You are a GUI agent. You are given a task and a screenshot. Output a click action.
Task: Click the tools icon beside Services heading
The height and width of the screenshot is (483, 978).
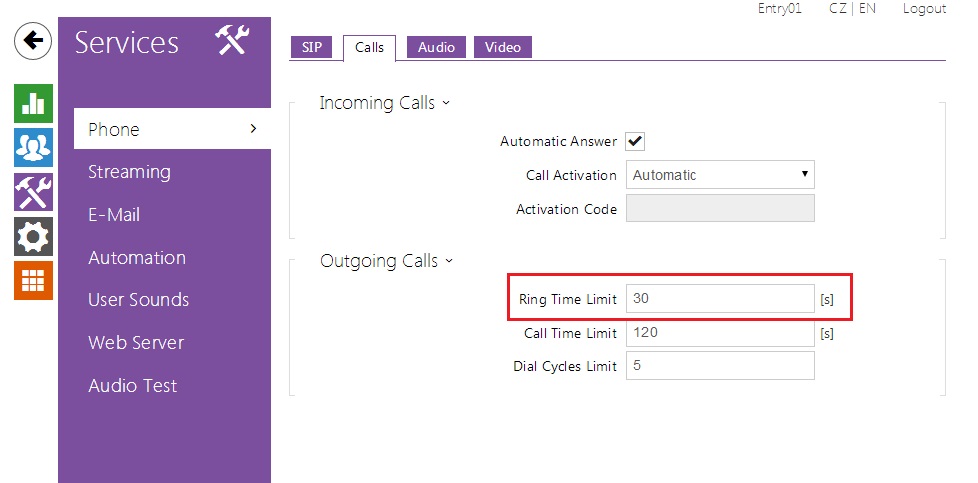point(232,42)
